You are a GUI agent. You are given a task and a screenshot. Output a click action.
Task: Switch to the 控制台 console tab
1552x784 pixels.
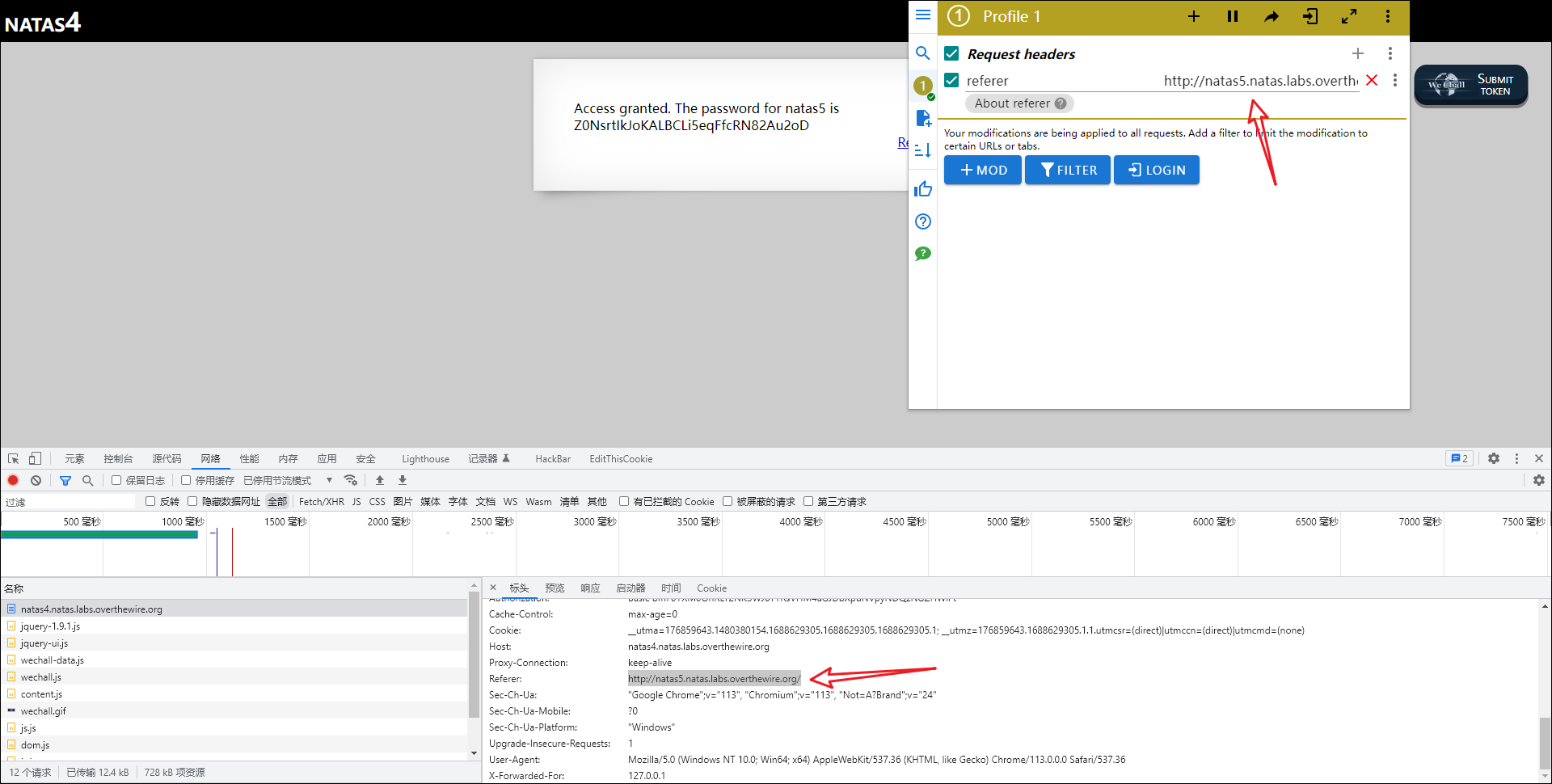118,458
